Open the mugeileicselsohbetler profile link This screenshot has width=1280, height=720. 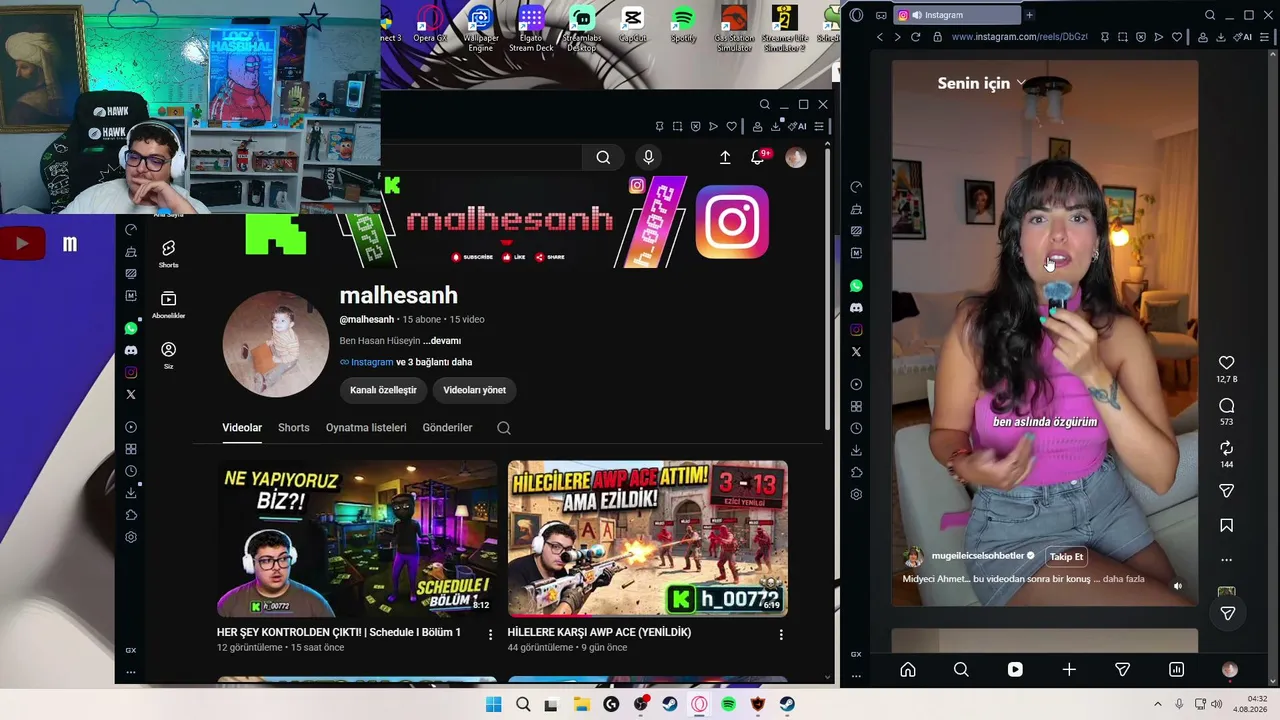coord(978,556)
